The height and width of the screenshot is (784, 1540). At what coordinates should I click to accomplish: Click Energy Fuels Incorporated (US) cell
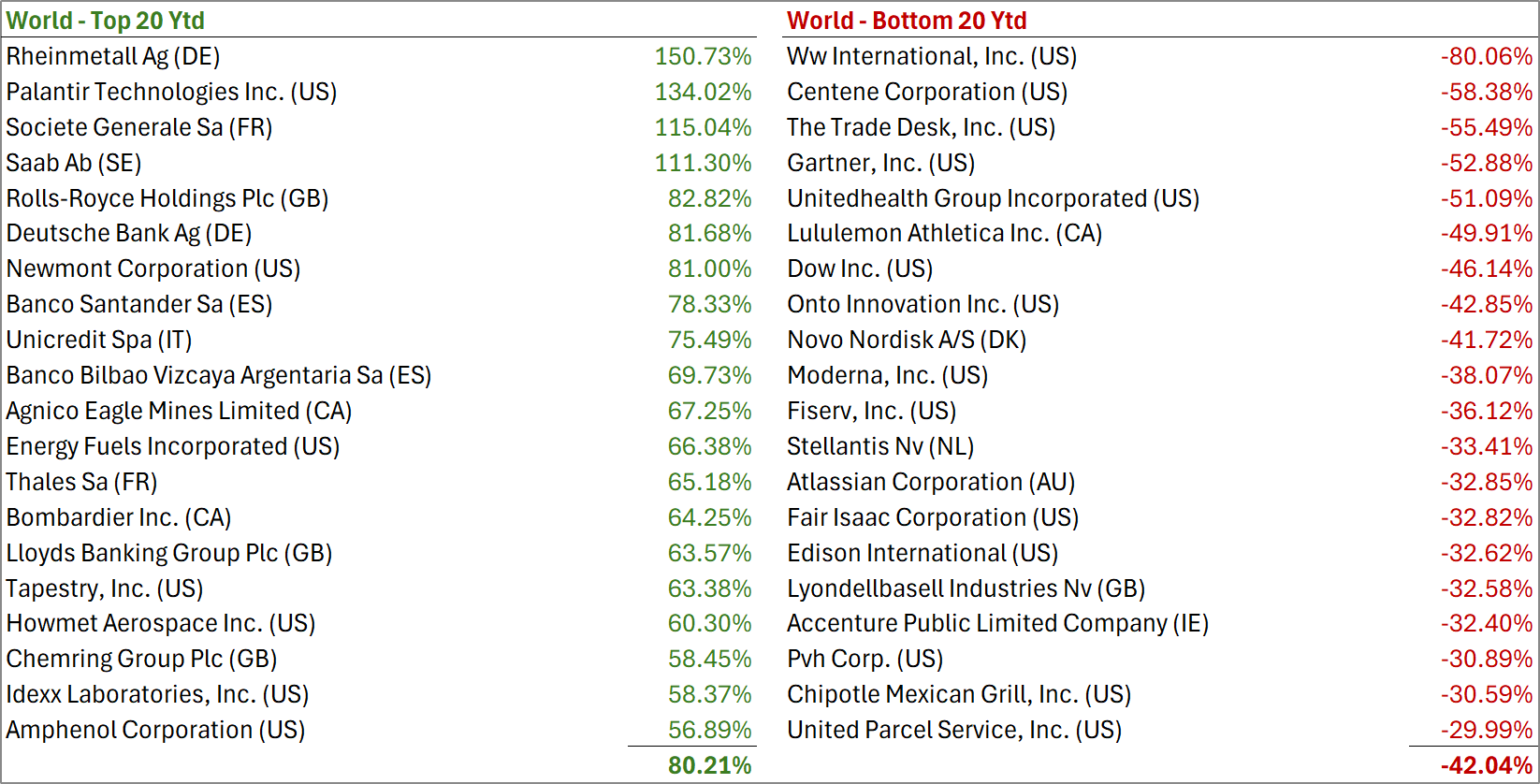pyautogui.click(x=173, y=446)
